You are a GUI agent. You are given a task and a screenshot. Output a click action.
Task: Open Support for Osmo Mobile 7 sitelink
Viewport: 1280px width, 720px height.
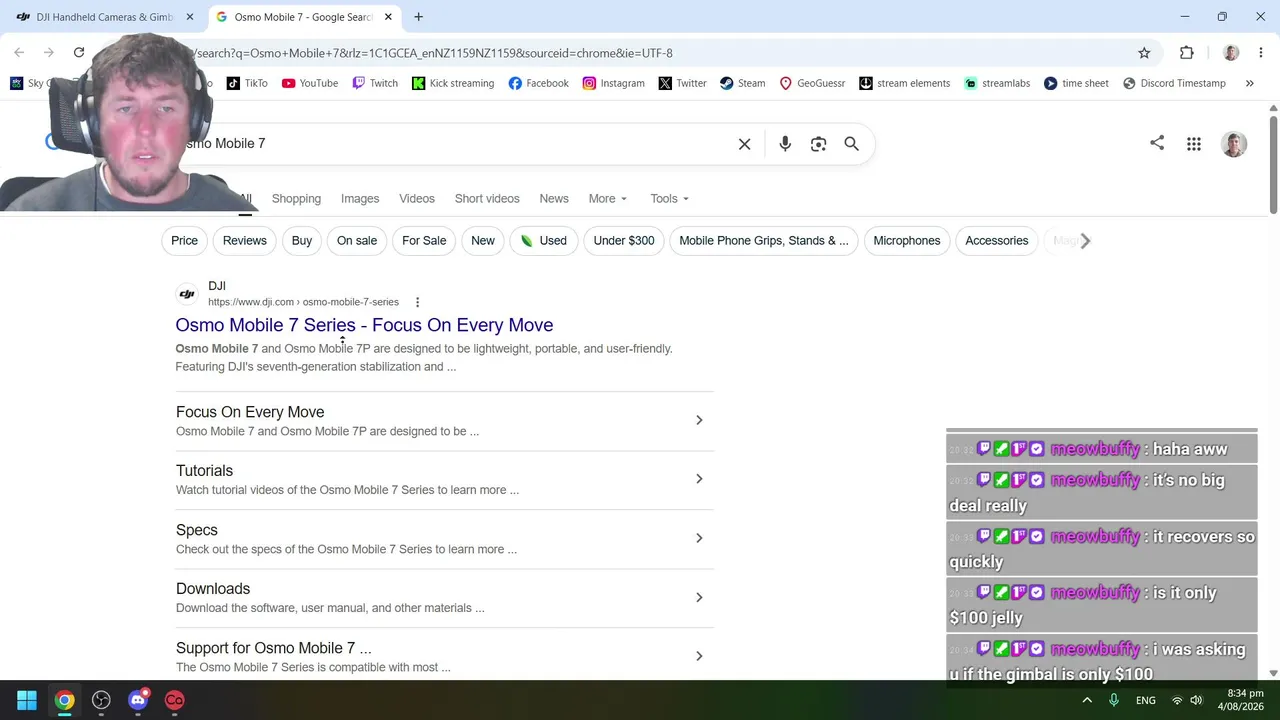445,657
